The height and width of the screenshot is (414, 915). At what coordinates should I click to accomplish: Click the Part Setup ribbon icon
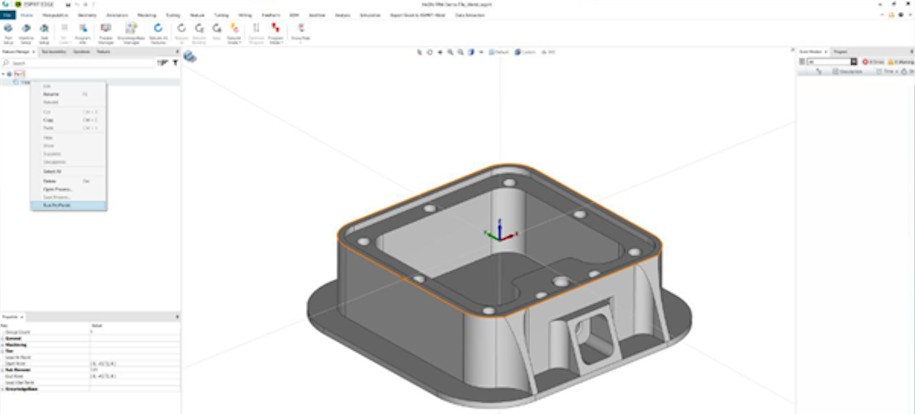coord(8,32)
